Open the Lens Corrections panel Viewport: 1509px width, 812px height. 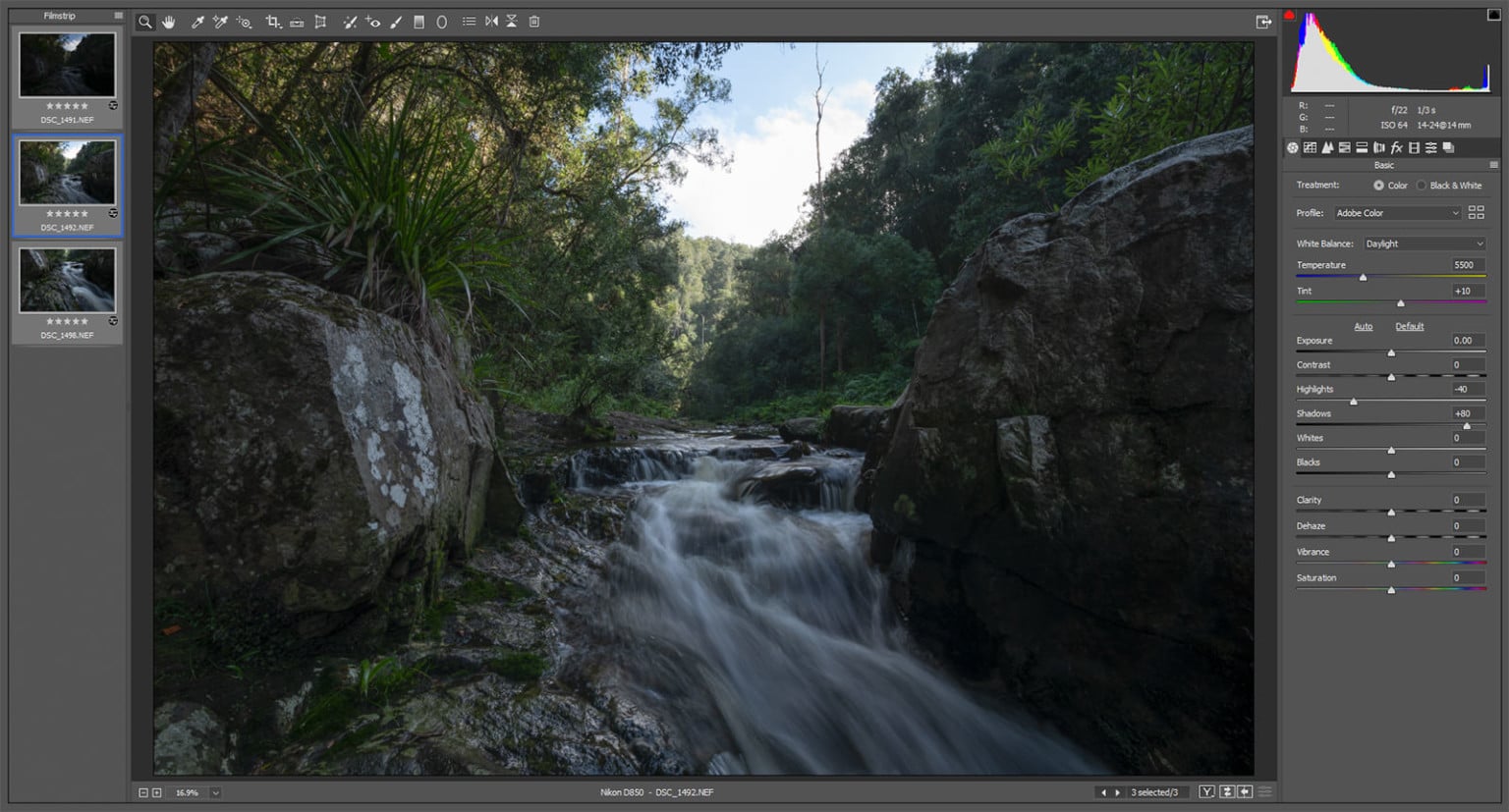click(1379, 147)
